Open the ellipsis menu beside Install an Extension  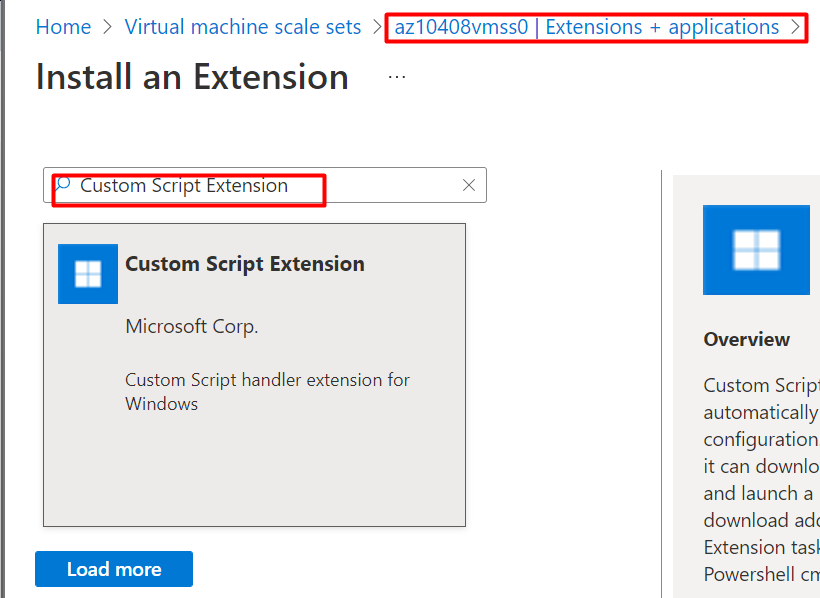pyautogui.click(x=397, y=77)
